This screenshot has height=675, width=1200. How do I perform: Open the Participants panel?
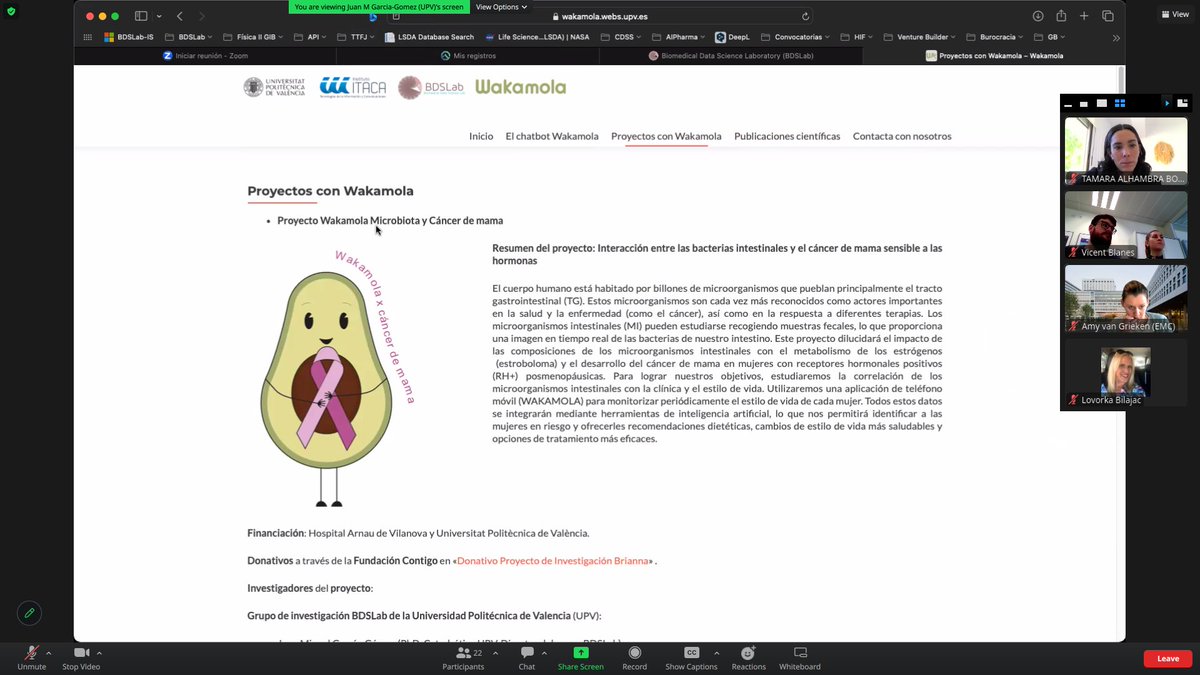point(463,657)
